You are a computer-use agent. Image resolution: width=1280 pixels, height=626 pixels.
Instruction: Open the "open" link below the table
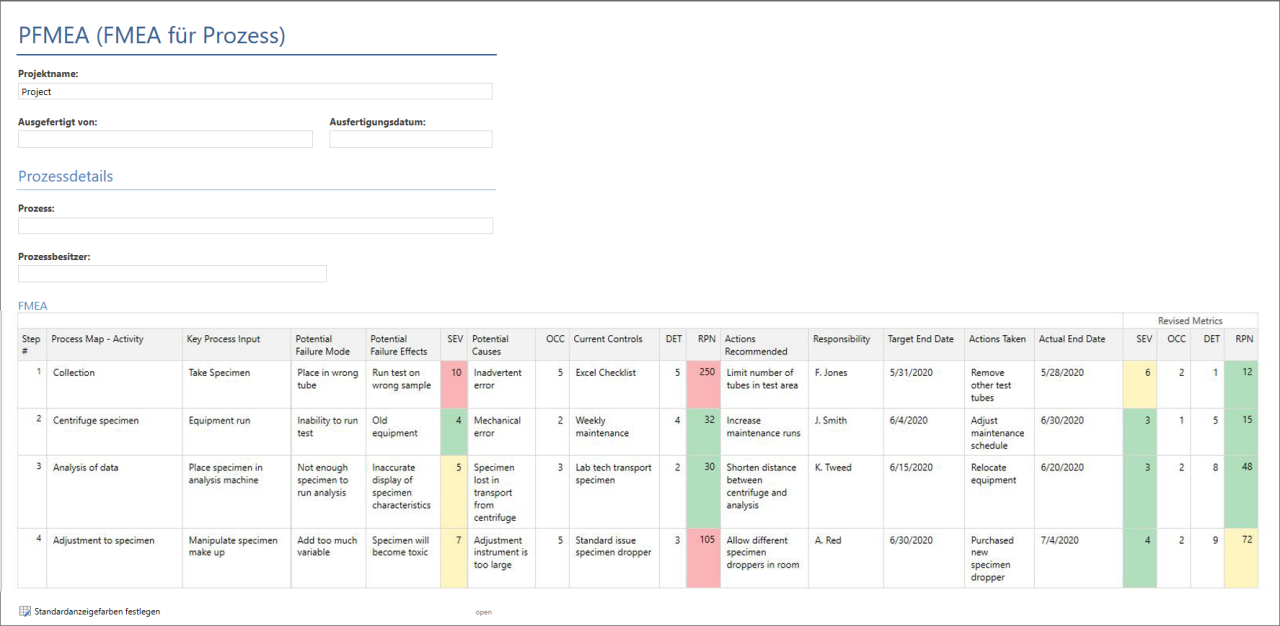click(484, 612)
